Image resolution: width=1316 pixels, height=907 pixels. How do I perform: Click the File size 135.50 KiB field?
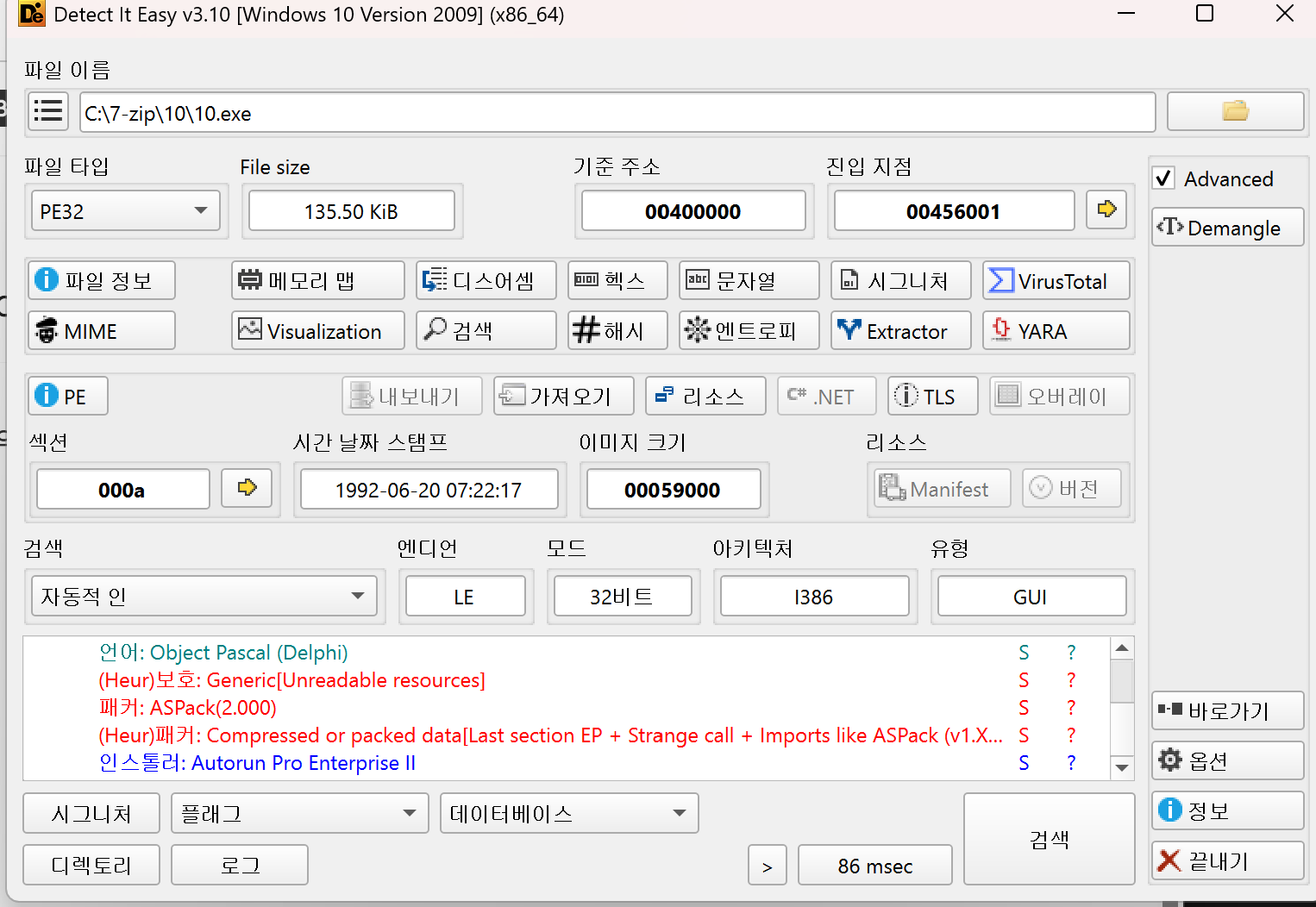[x=351, y=211]
